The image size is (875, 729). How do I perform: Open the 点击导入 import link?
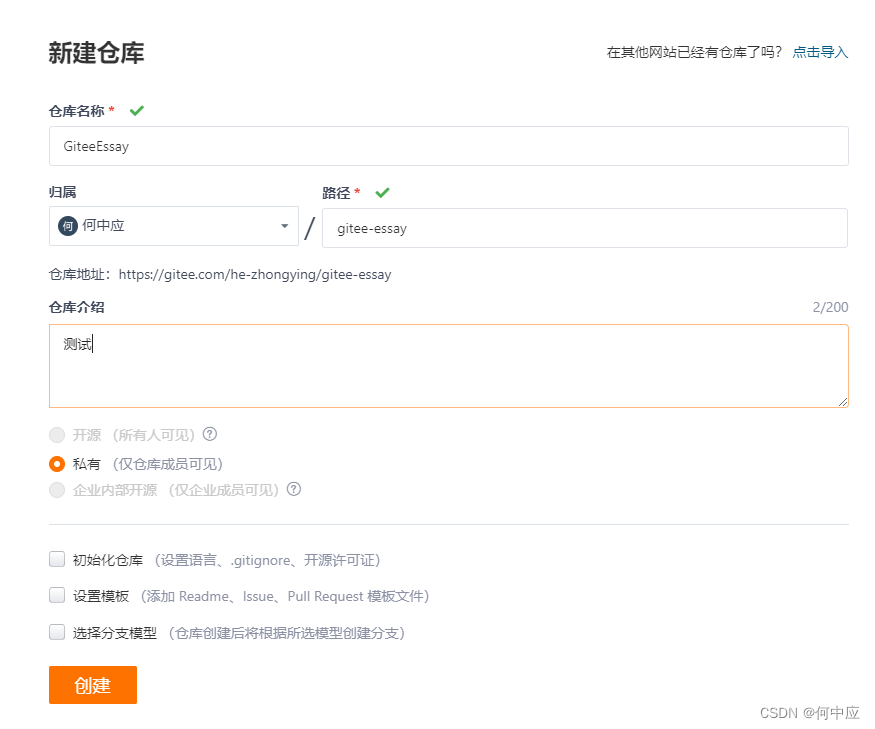[820, 52]
